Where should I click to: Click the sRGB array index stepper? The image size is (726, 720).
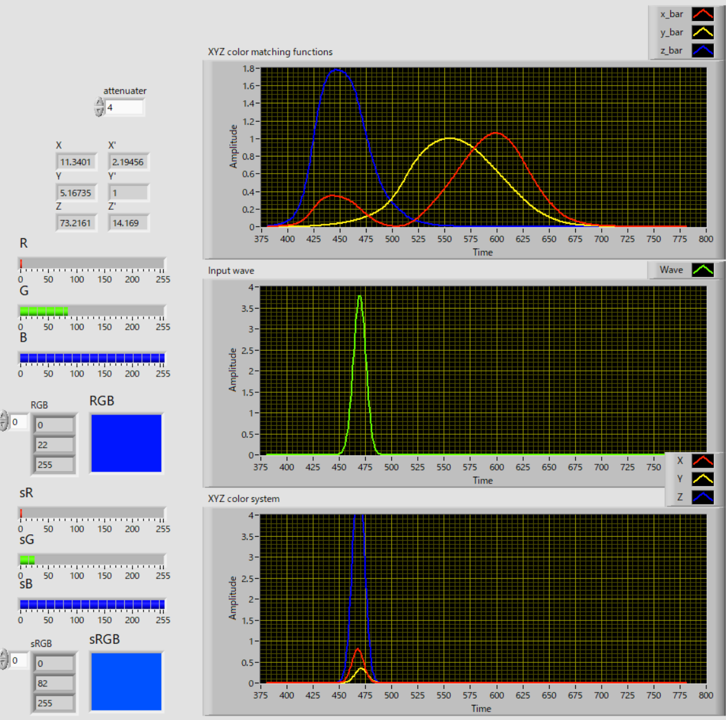click(6, 661)
